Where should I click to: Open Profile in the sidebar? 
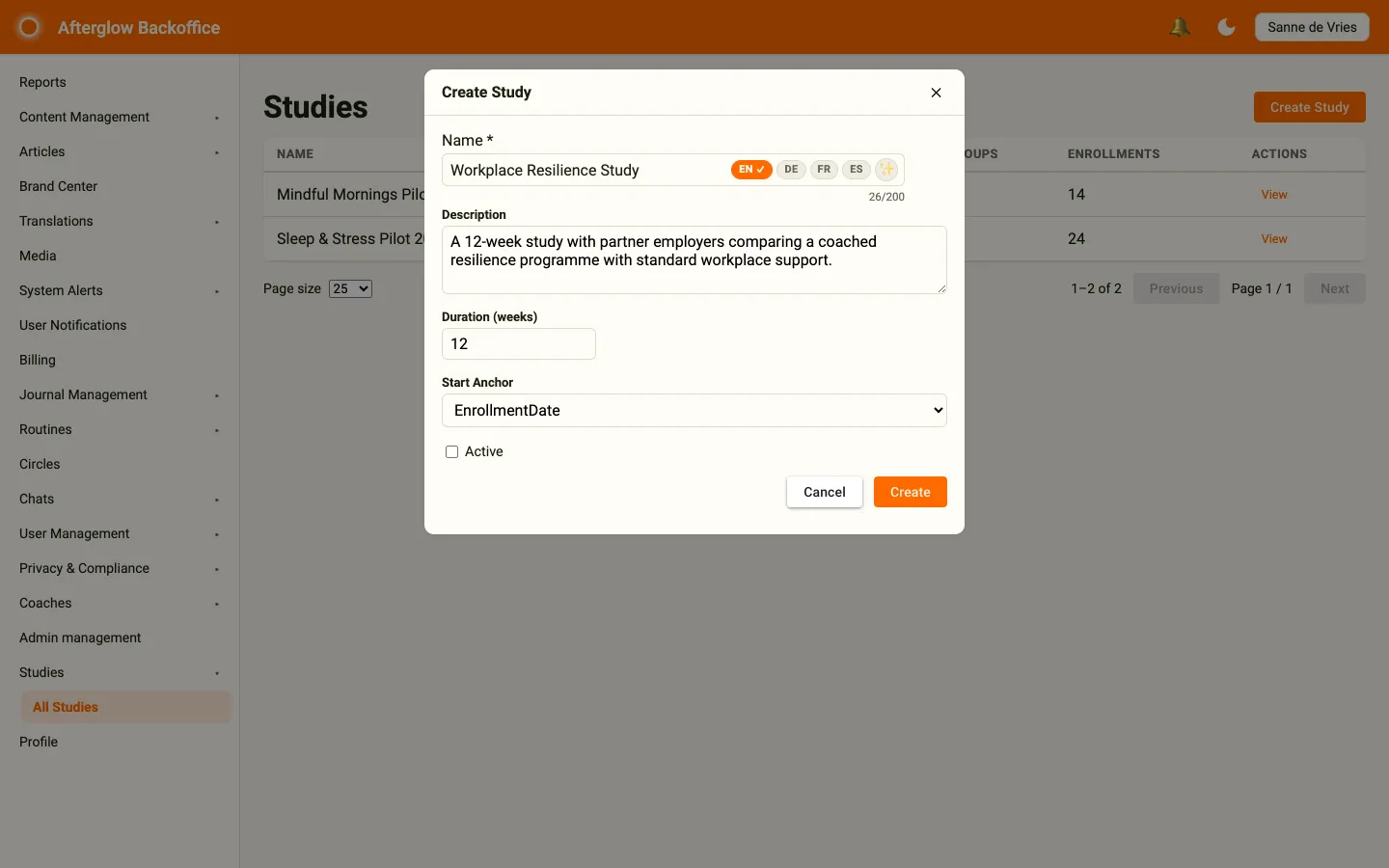(120, 742)
